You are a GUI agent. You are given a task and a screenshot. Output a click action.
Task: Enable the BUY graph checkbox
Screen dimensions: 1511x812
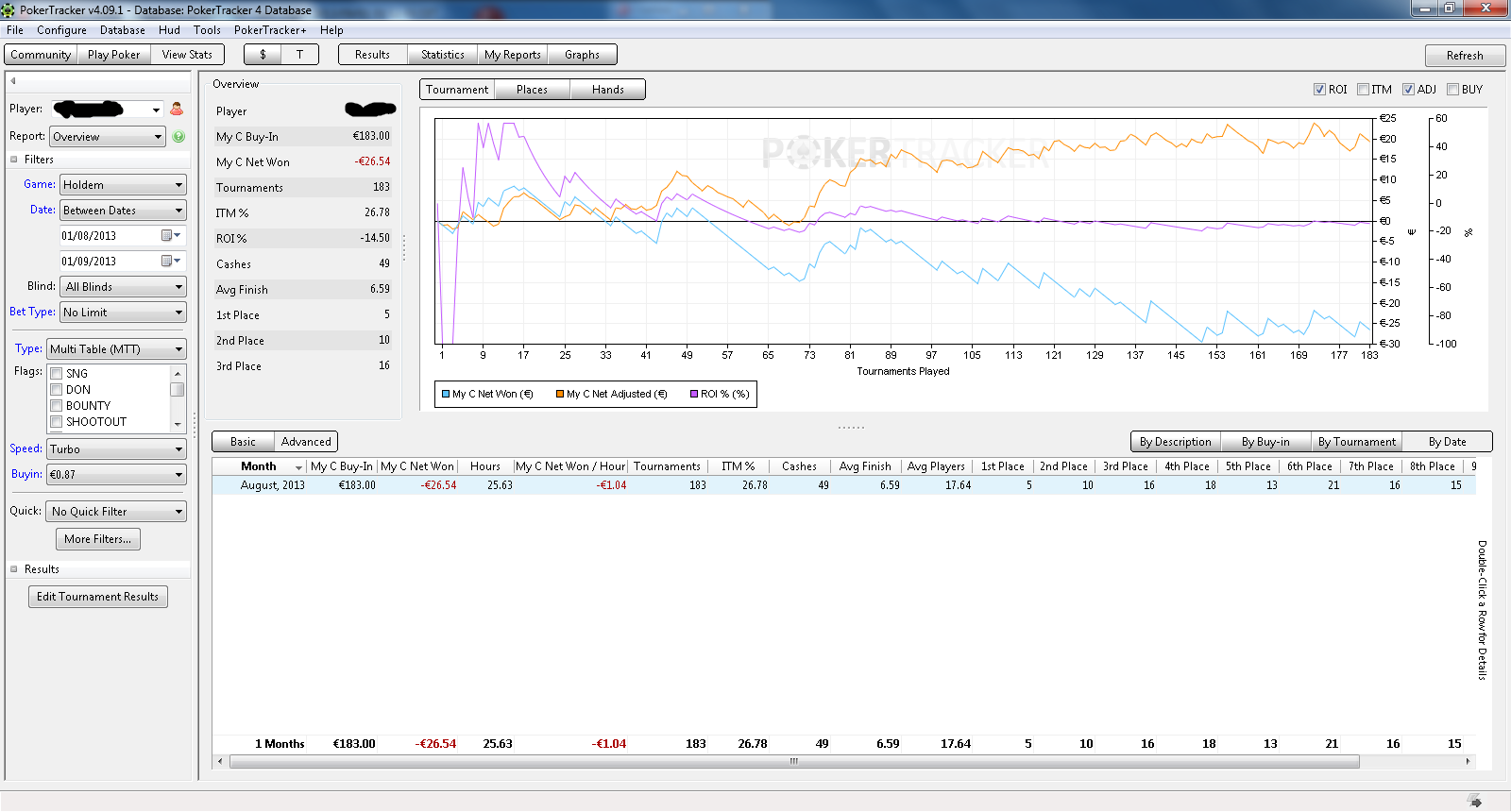pos(1452,90)
